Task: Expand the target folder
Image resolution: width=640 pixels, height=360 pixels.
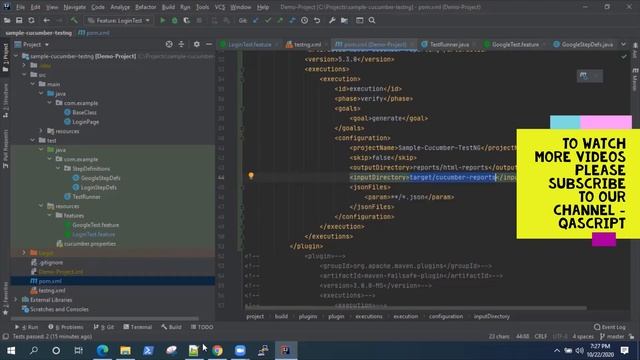Action: [x=24, y=253]
